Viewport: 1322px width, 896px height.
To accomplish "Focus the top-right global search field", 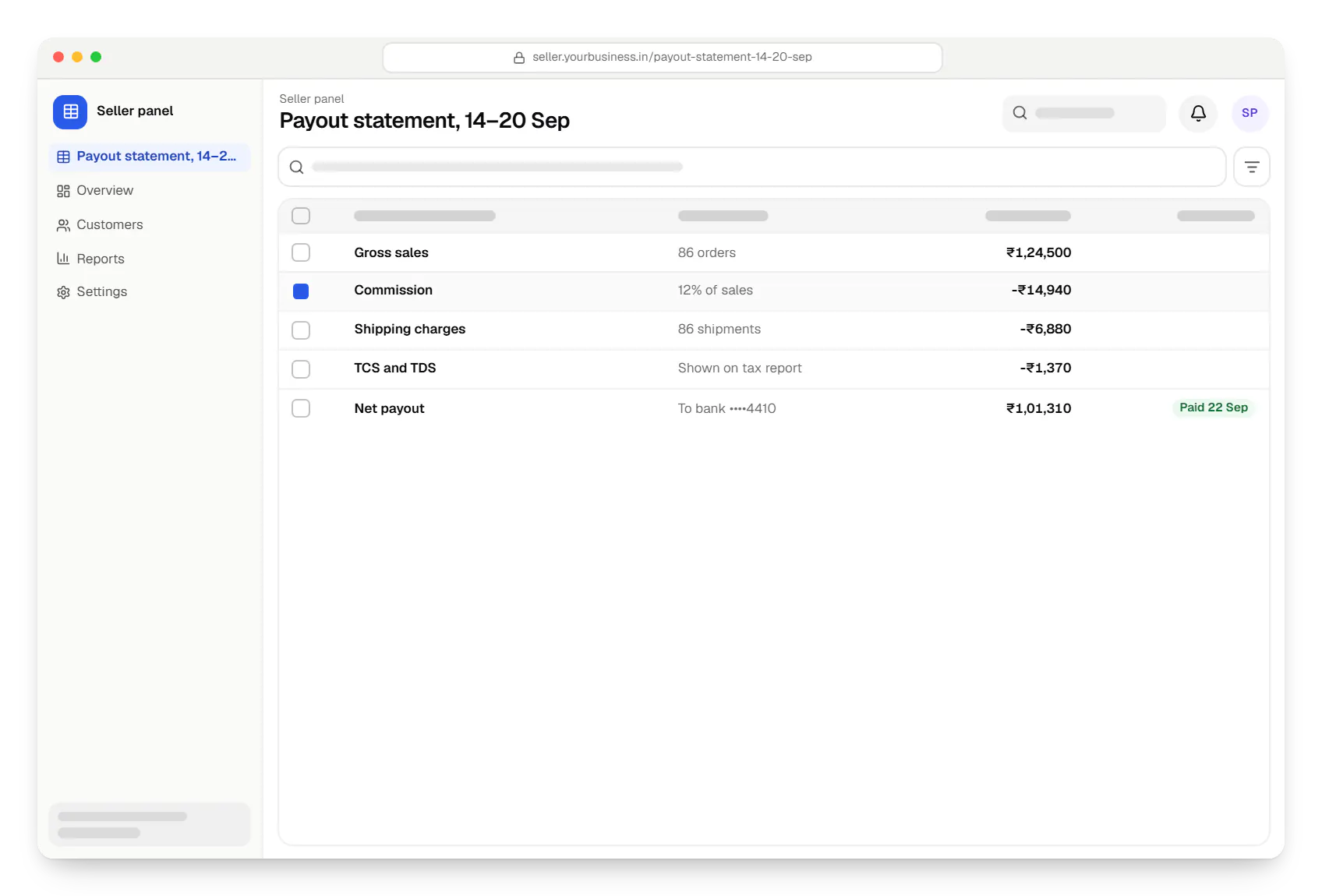I will click(x=1084, y=114).
